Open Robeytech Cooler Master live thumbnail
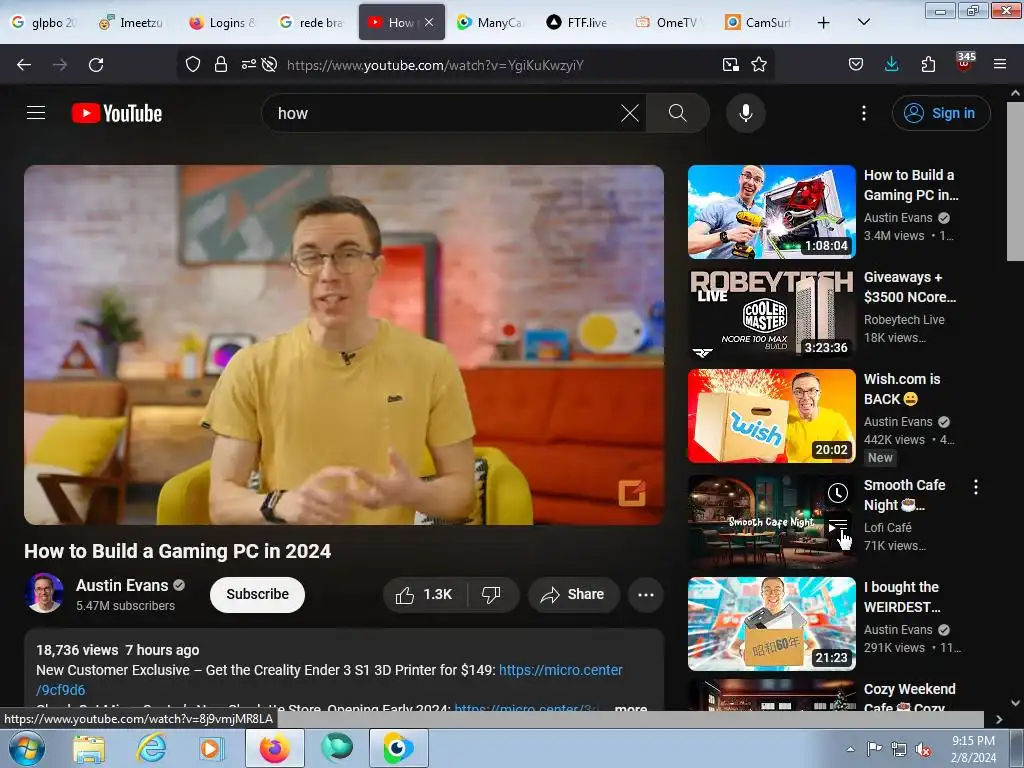1024x768 pixels. pos(771,313)
